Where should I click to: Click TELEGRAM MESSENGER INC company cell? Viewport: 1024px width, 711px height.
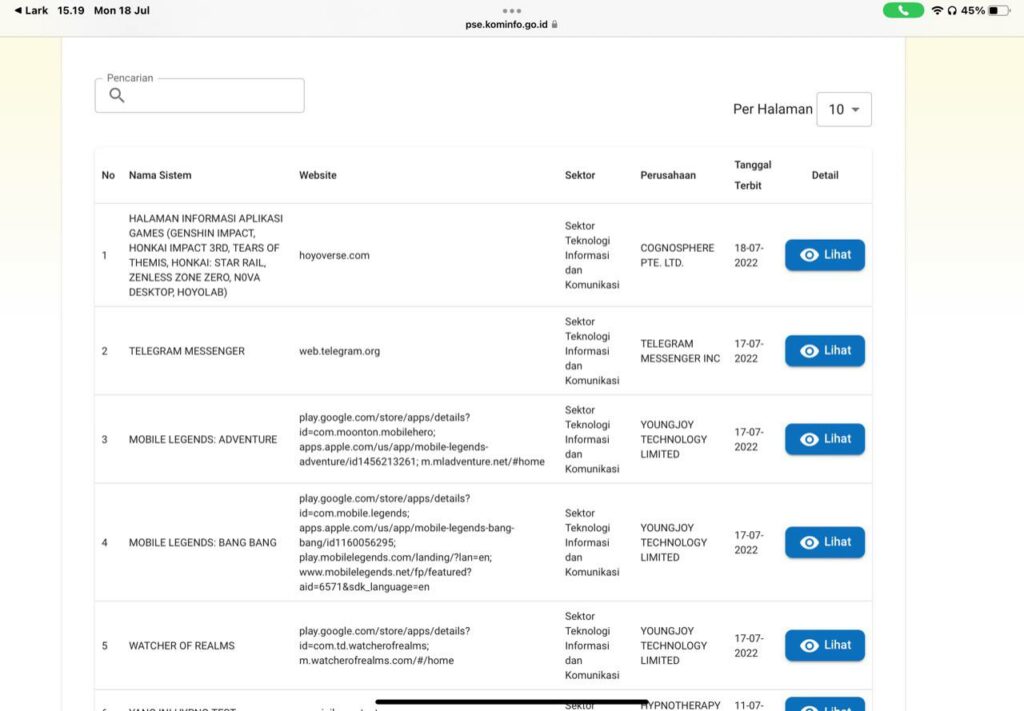(x=680, y=351)
